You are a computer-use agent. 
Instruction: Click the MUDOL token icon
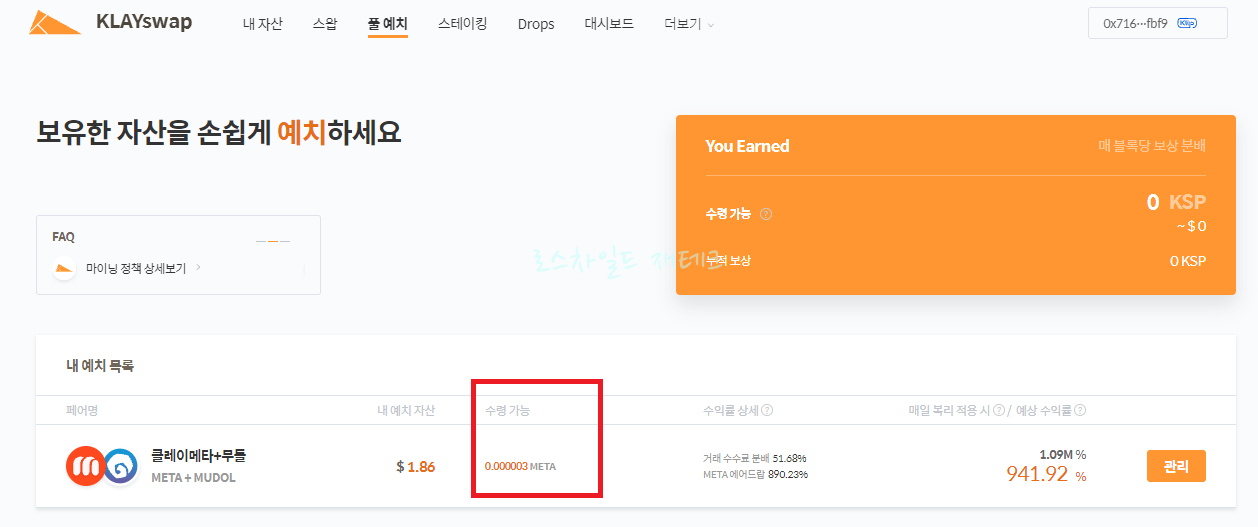[x=120, y=466]
